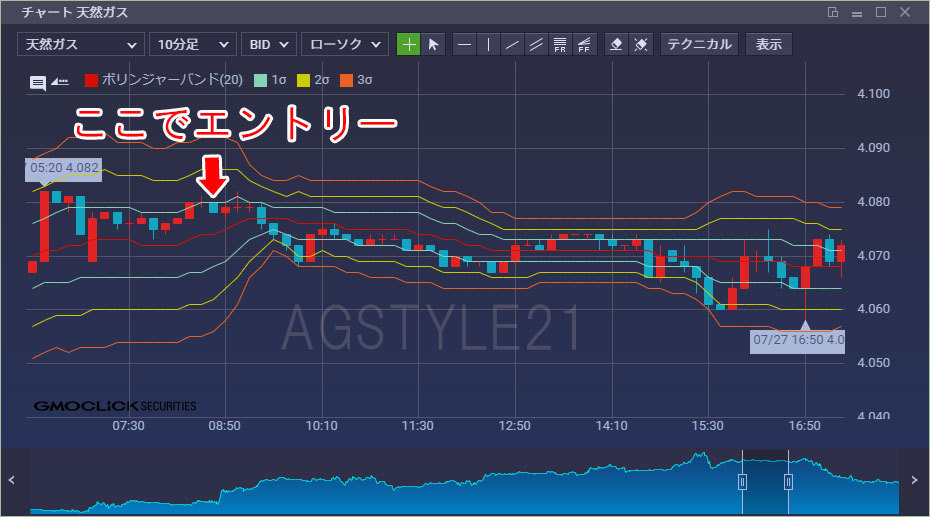Screen dimensions: 930x517
Task: Select the crosshair cursor tool
Action: pyautogui.click(x=409, y=45)
